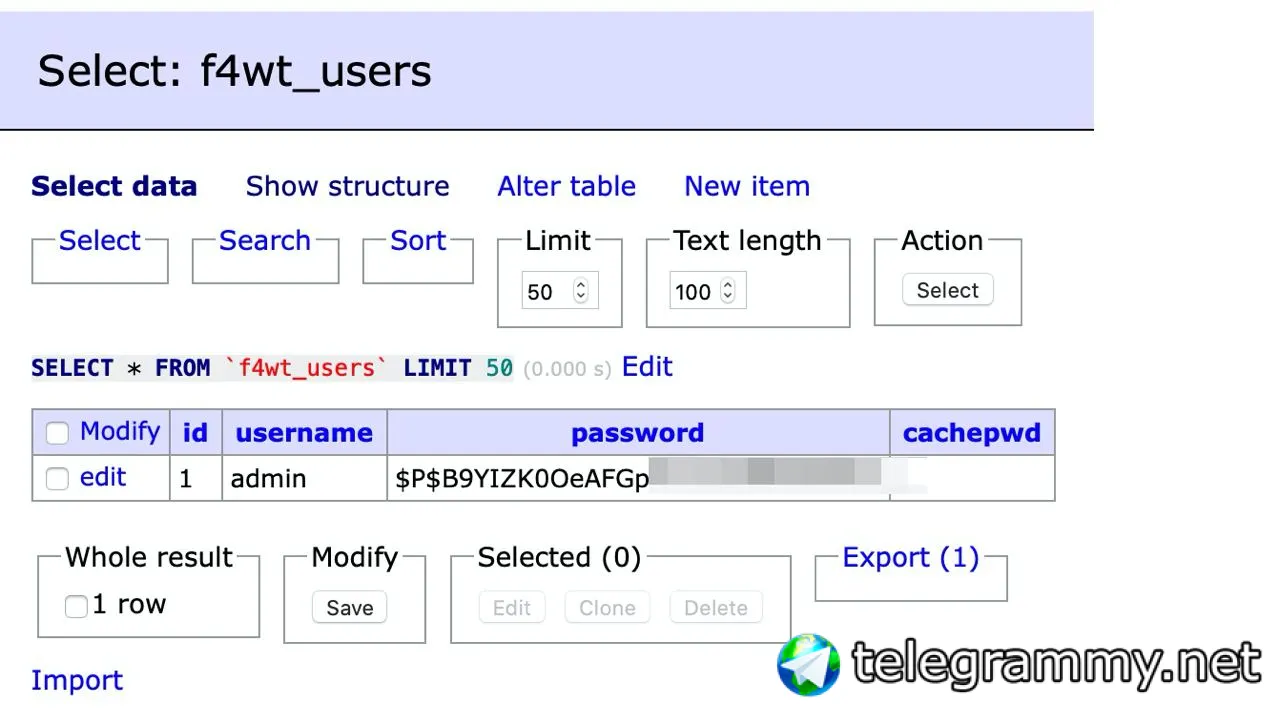This screenshot has height=725, width=1280.
Task: Adjust the Limit value stepper arrows
Action: tap(581, 292)
